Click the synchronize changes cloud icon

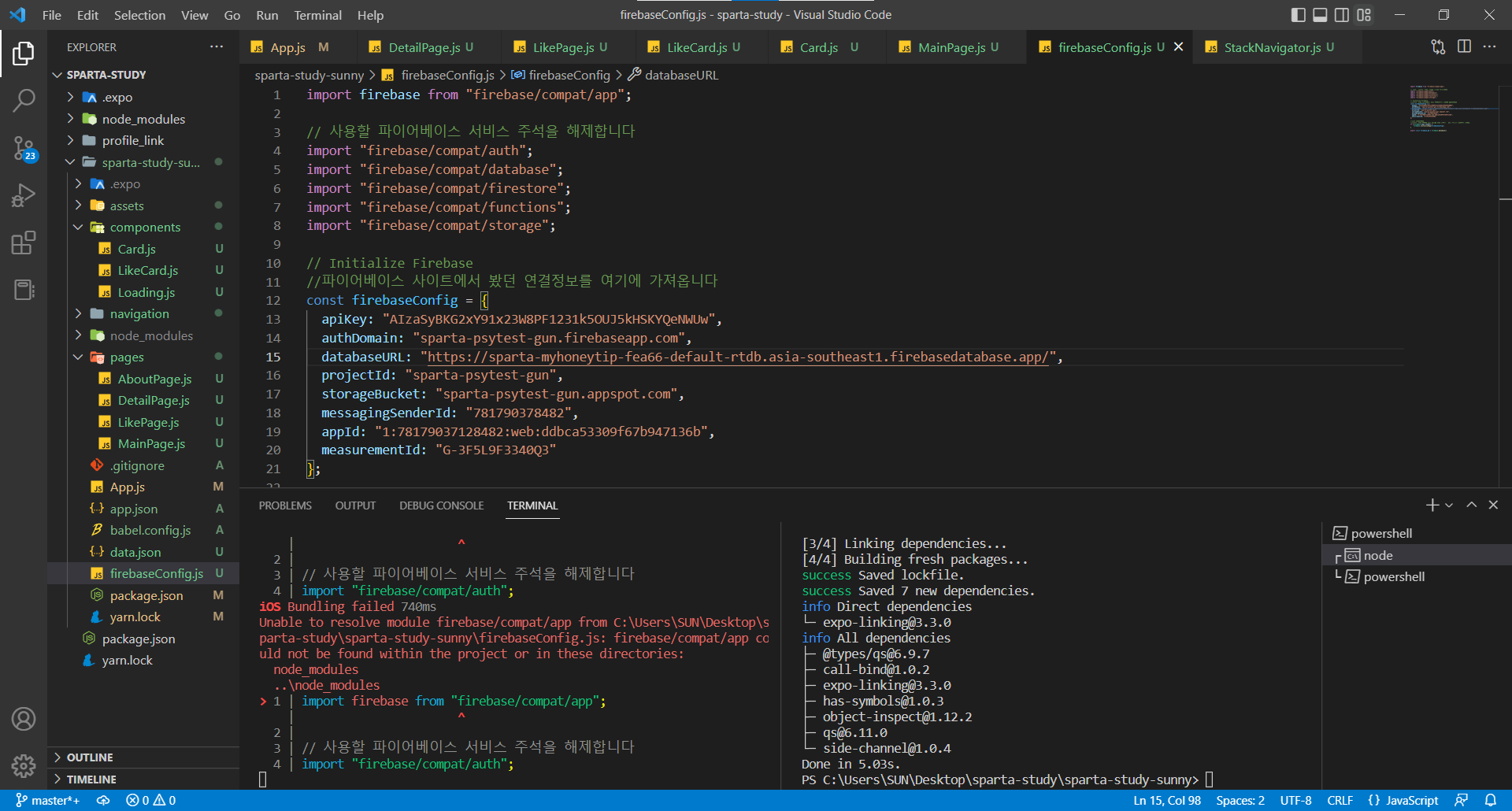click(103, 800)
